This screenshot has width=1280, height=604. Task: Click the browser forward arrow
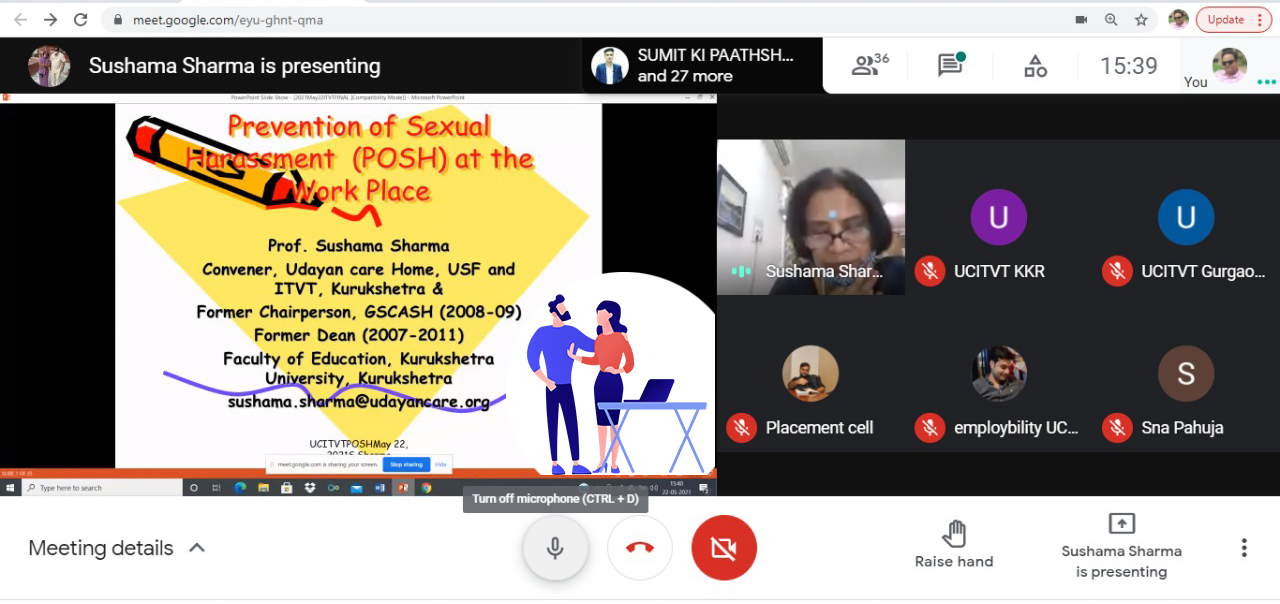pyautogui.click(x=50, y=19)
